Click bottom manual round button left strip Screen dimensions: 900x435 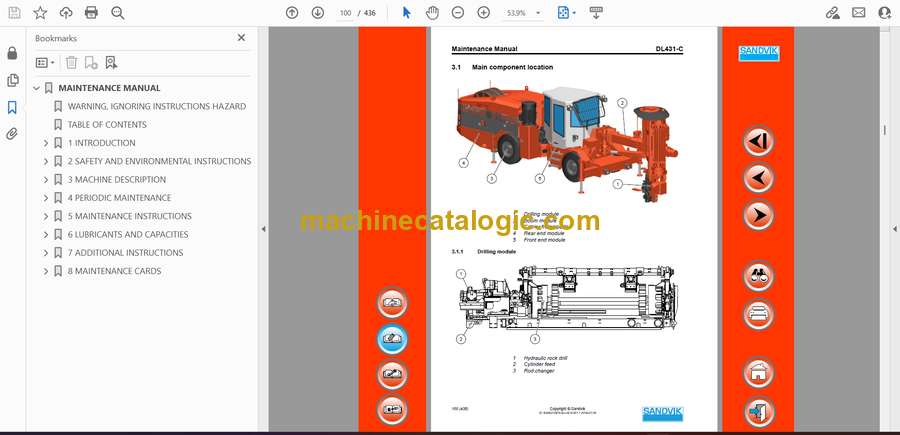pos(393,410)
